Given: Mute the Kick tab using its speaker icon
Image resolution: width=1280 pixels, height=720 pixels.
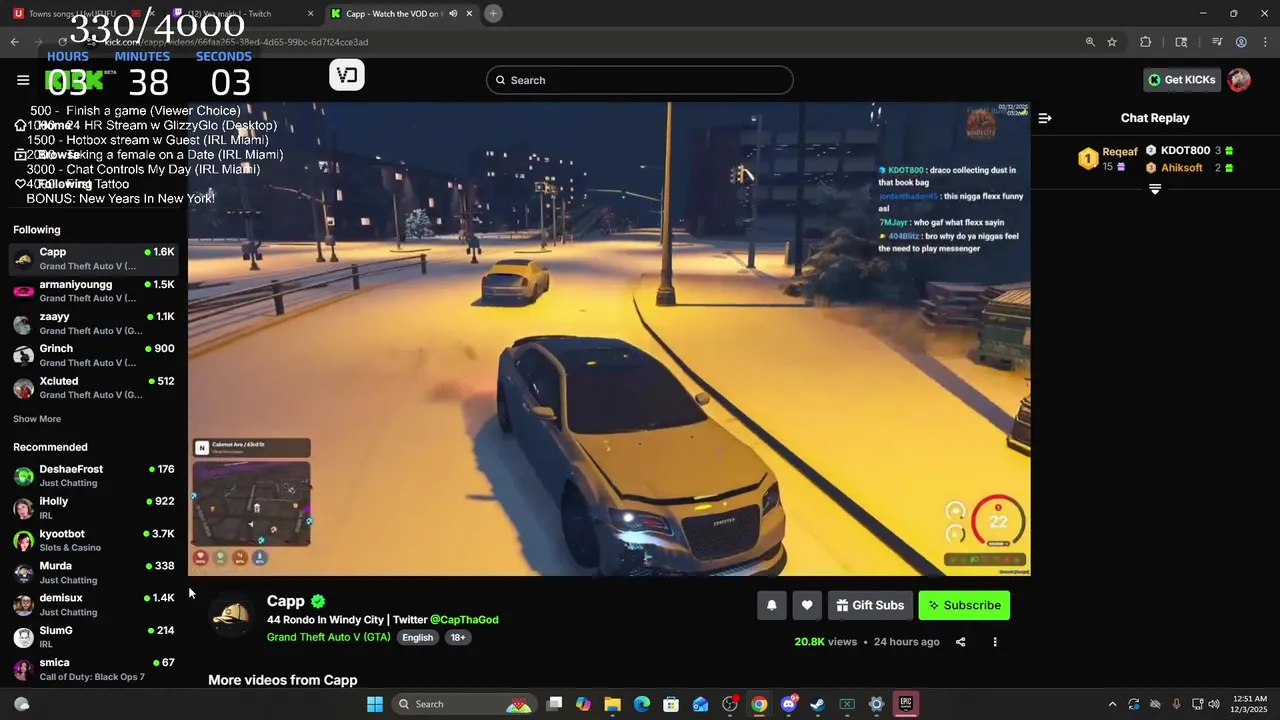Looking at the screenshot, I should 453,14.
